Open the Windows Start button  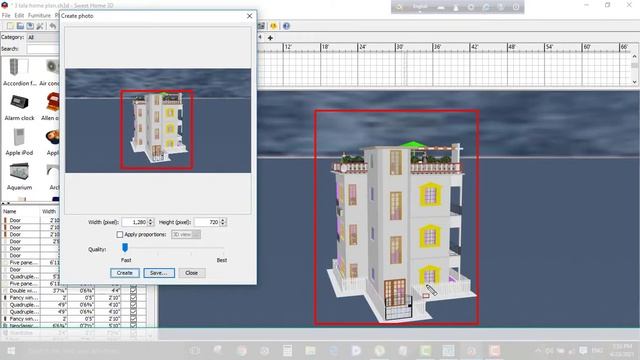click(x=11, y=351)
